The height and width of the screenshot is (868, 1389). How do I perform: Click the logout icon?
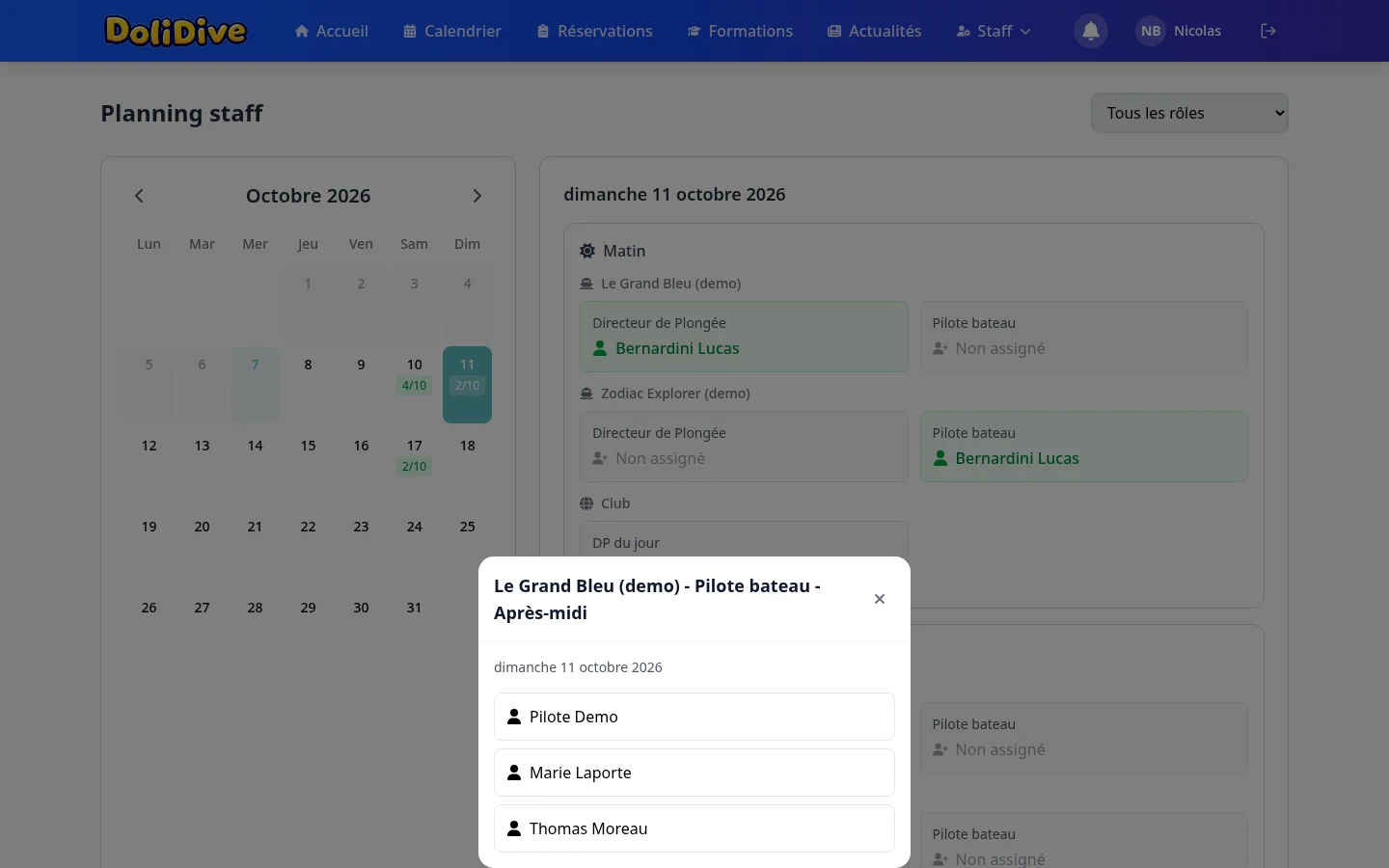coord(1268,31)
